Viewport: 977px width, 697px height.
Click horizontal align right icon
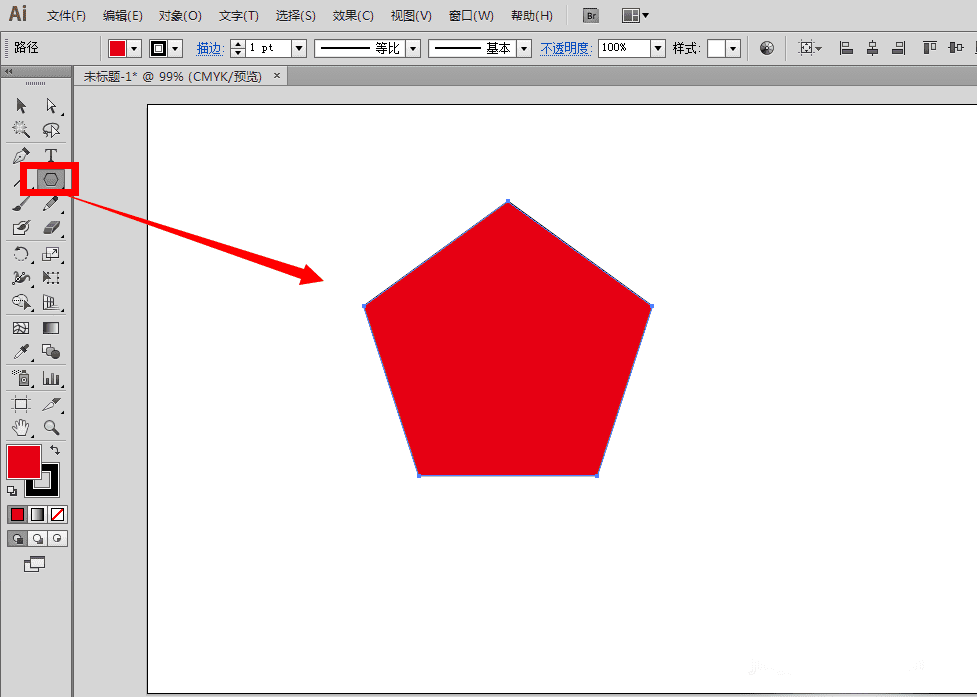tap(898, 48)
